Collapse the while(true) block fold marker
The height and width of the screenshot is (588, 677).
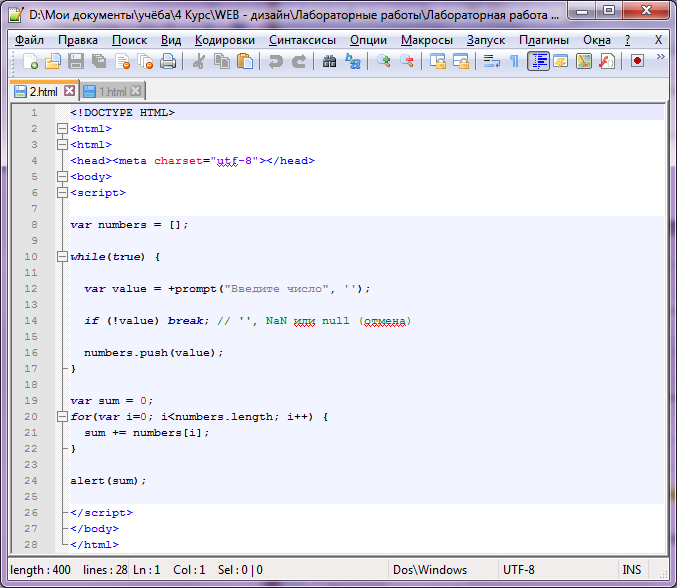click(62, 257)
